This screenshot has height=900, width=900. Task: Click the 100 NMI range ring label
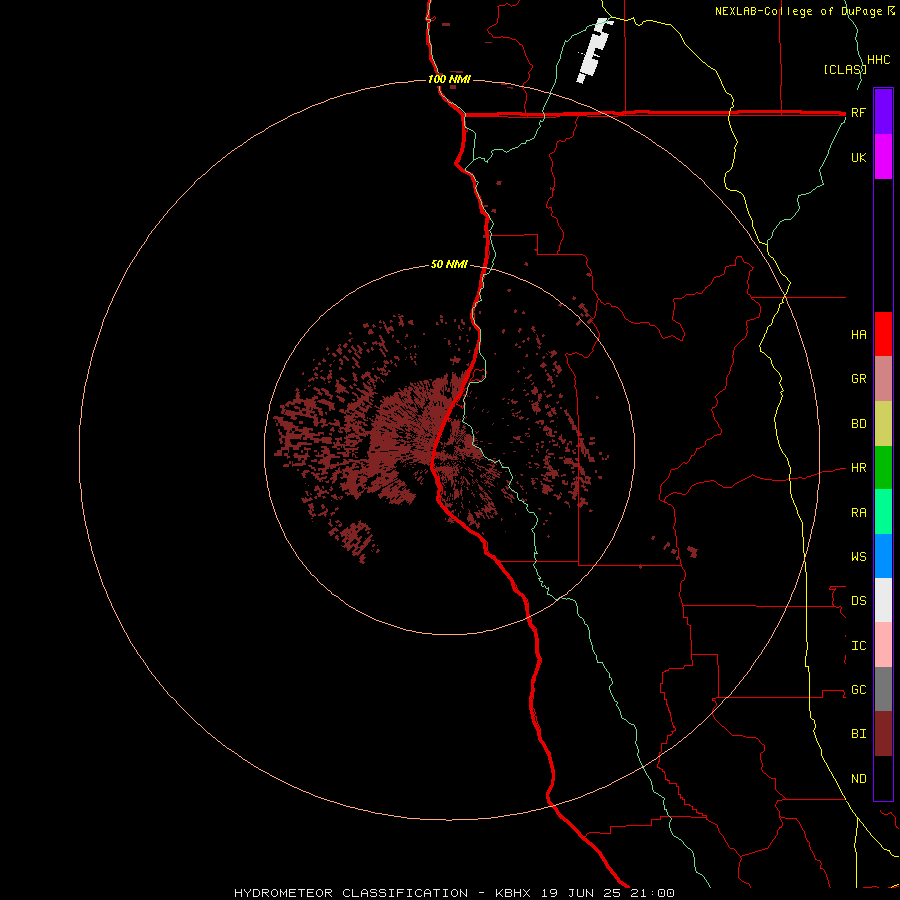click(x=449, y=79)
